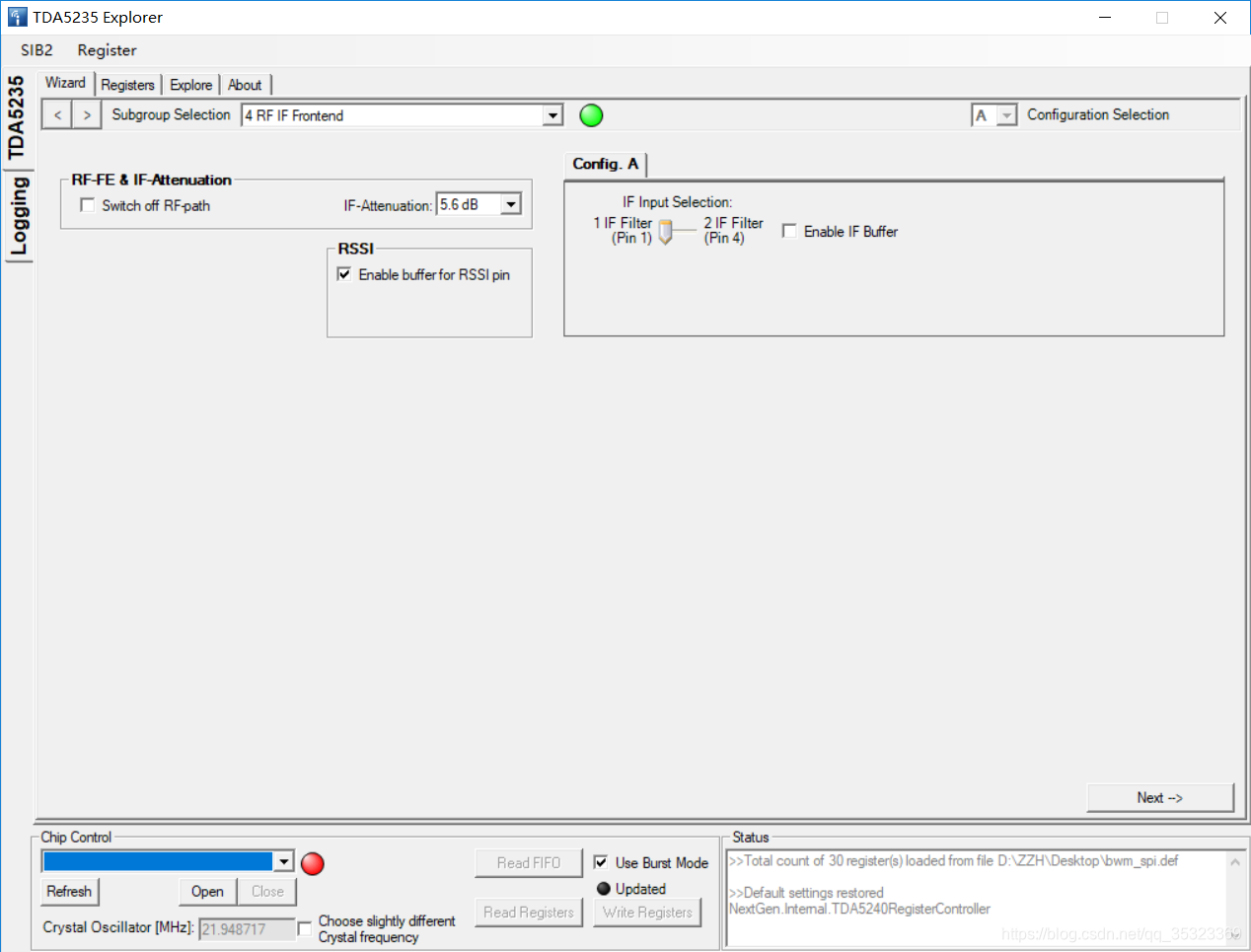
Task: Open the SIB2 menu
Action: point(37,50)
